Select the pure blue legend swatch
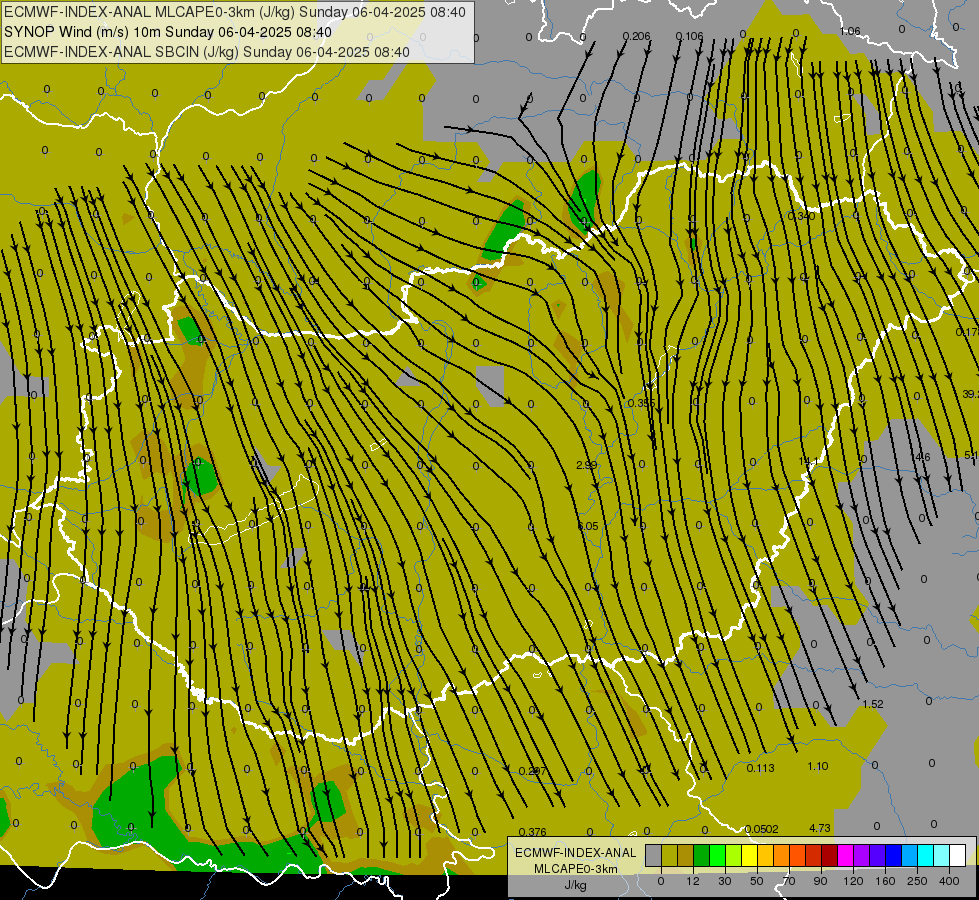Viewport: 979px width, 900px height. point(894,855)
